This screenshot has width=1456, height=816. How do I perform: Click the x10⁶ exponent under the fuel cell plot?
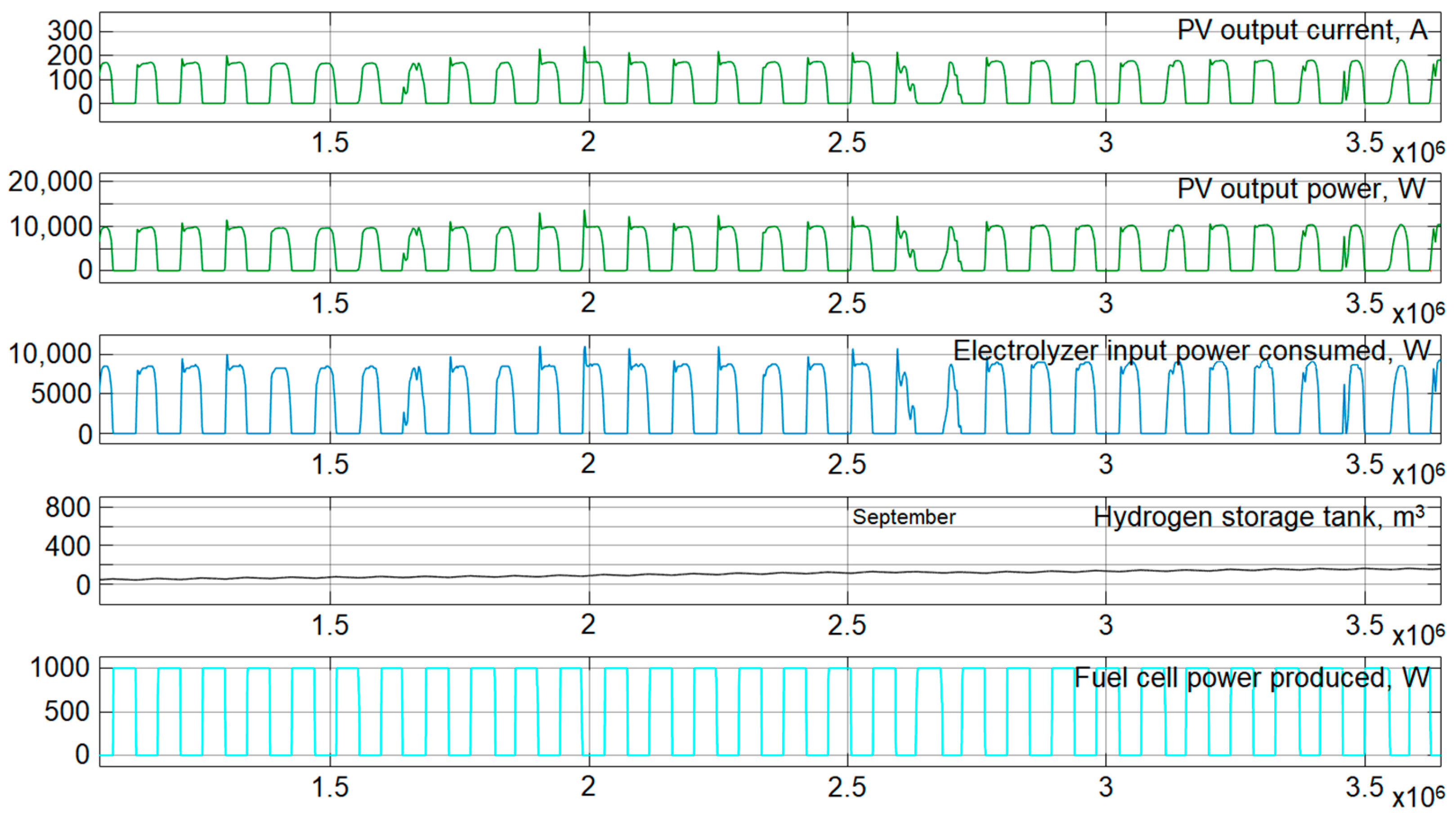(1418, 798)
